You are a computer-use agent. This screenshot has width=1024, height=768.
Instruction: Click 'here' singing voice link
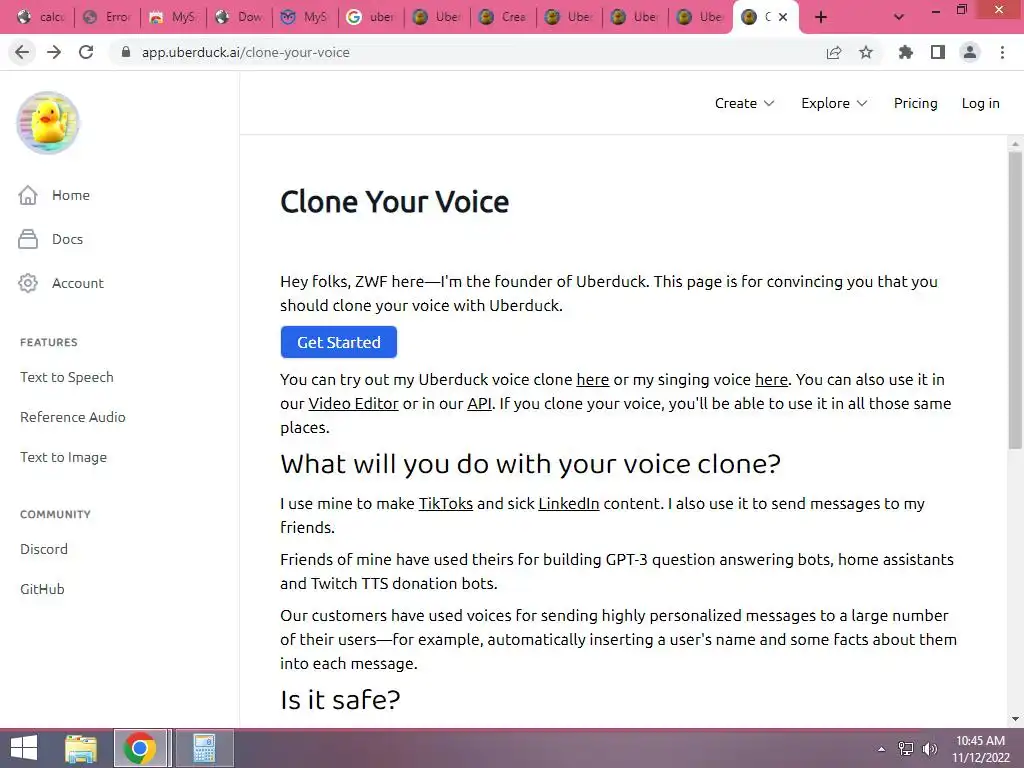pyautogui.click(x=771, y=379)
